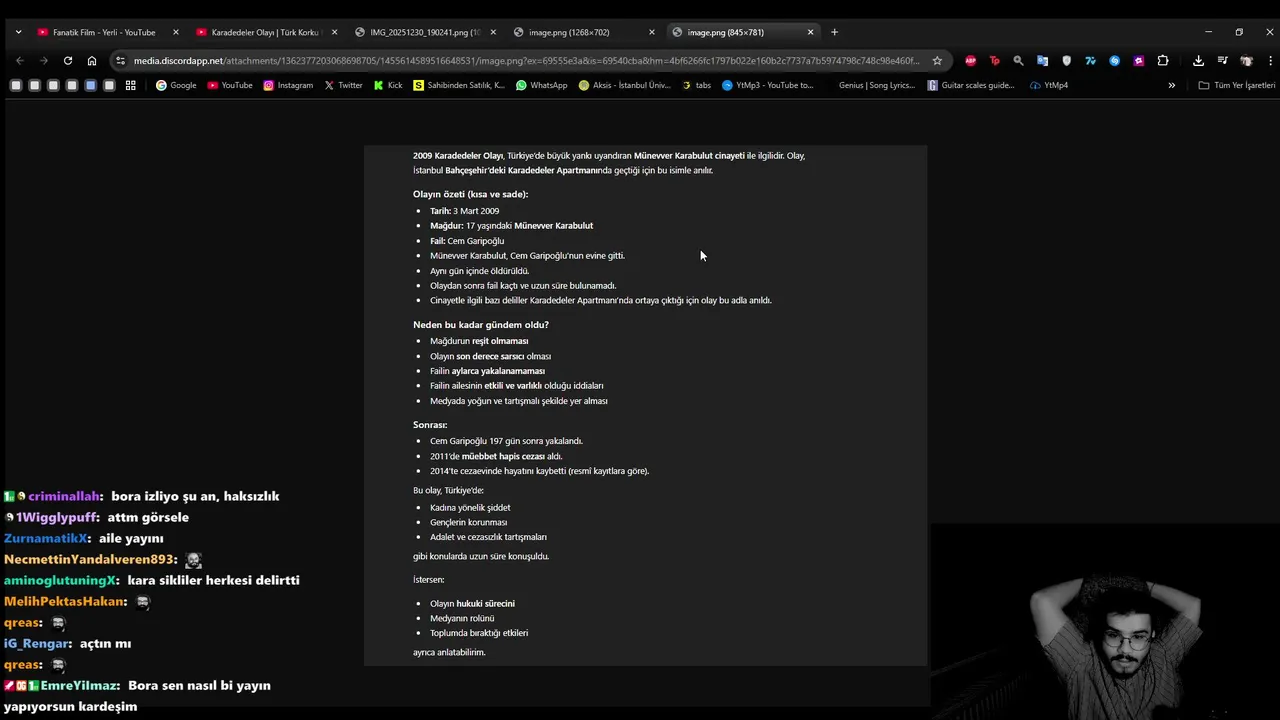The height and width of the screenshot is (720, 1280).
Task: Open the WhatsApp bookmark
Action: point(541,85)
